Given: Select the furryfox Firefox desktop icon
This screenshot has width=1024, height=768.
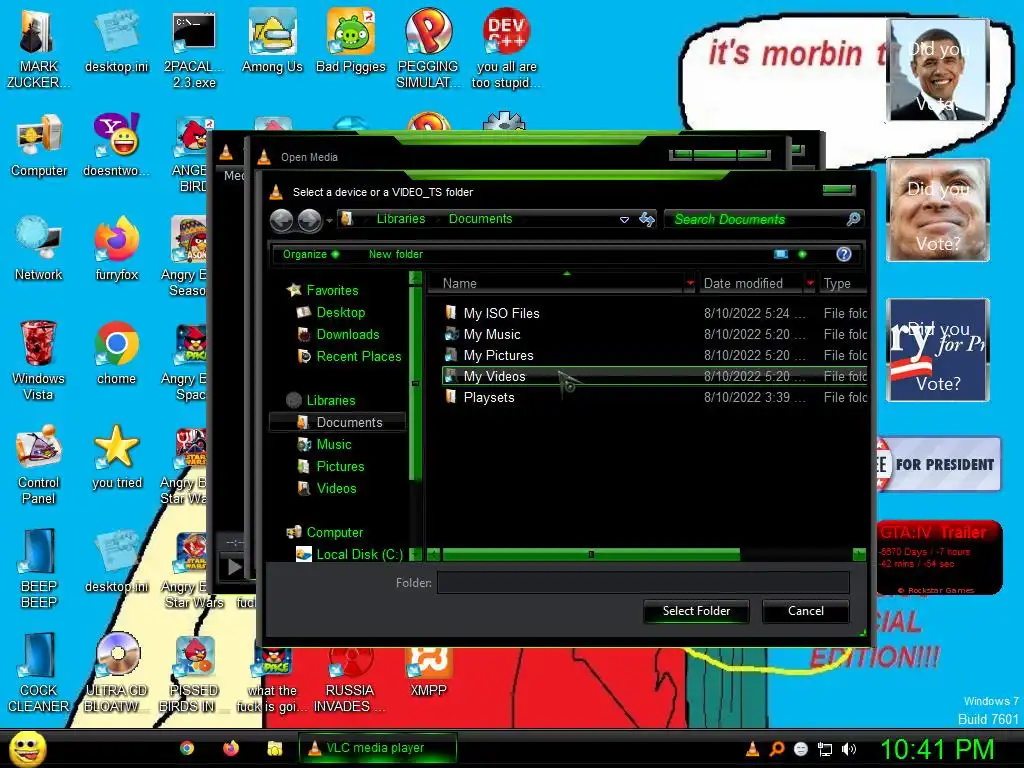Looking at the screenshot, I should [116, 249].
